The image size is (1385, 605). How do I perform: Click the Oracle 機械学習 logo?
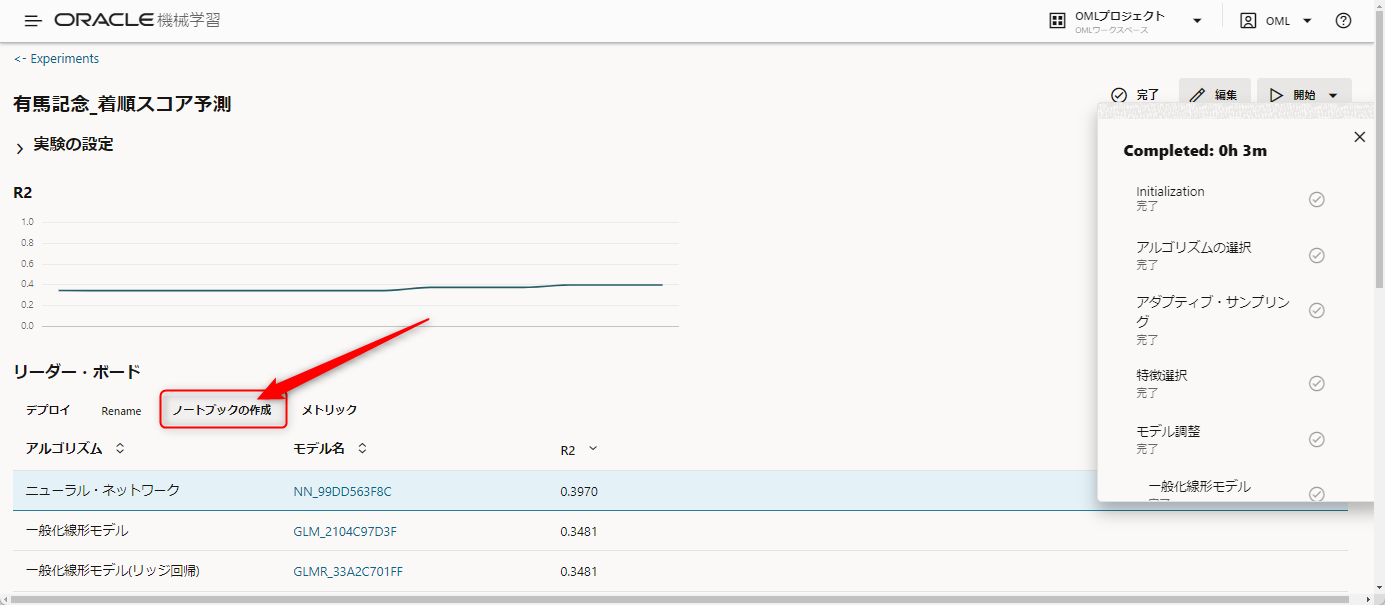click(x=137, y=21)
